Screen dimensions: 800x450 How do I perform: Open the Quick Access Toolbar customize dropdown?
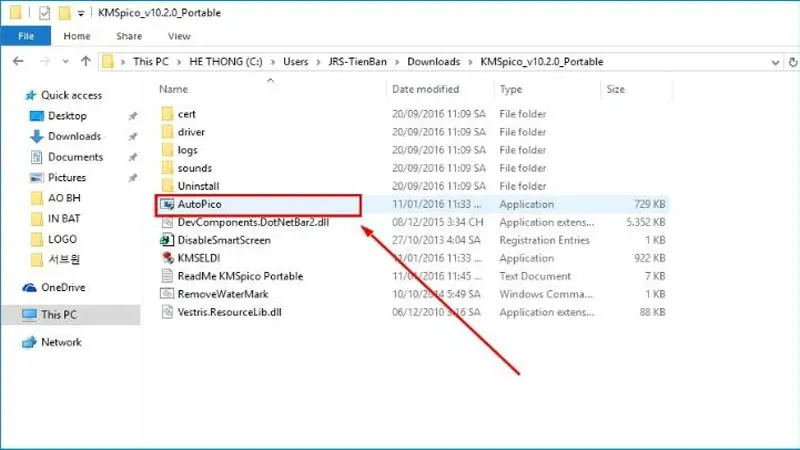81,13
